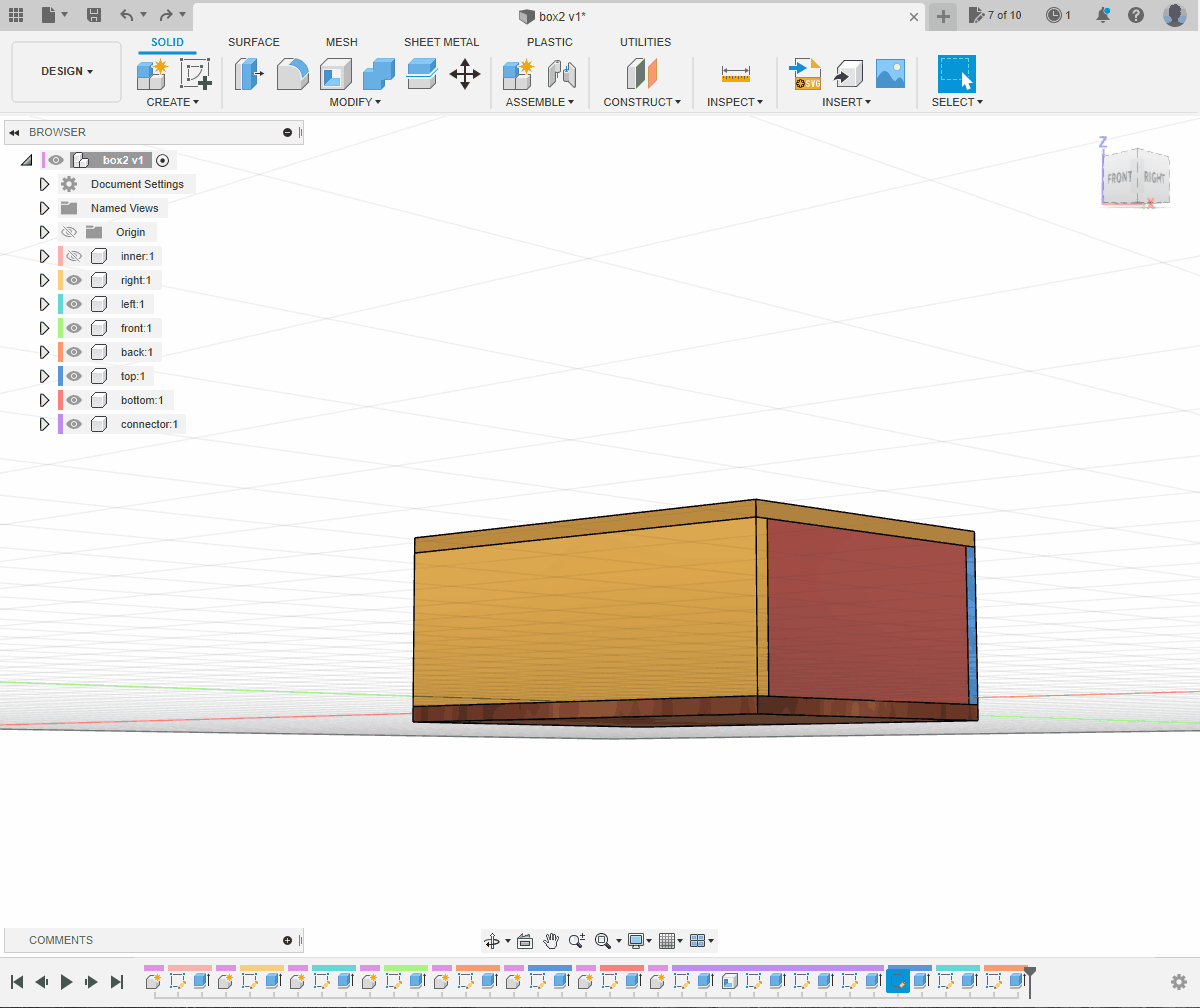This screenshot has width=1200, height=1008.
Task: Select the Shell tool
Action: click(335, 74)
